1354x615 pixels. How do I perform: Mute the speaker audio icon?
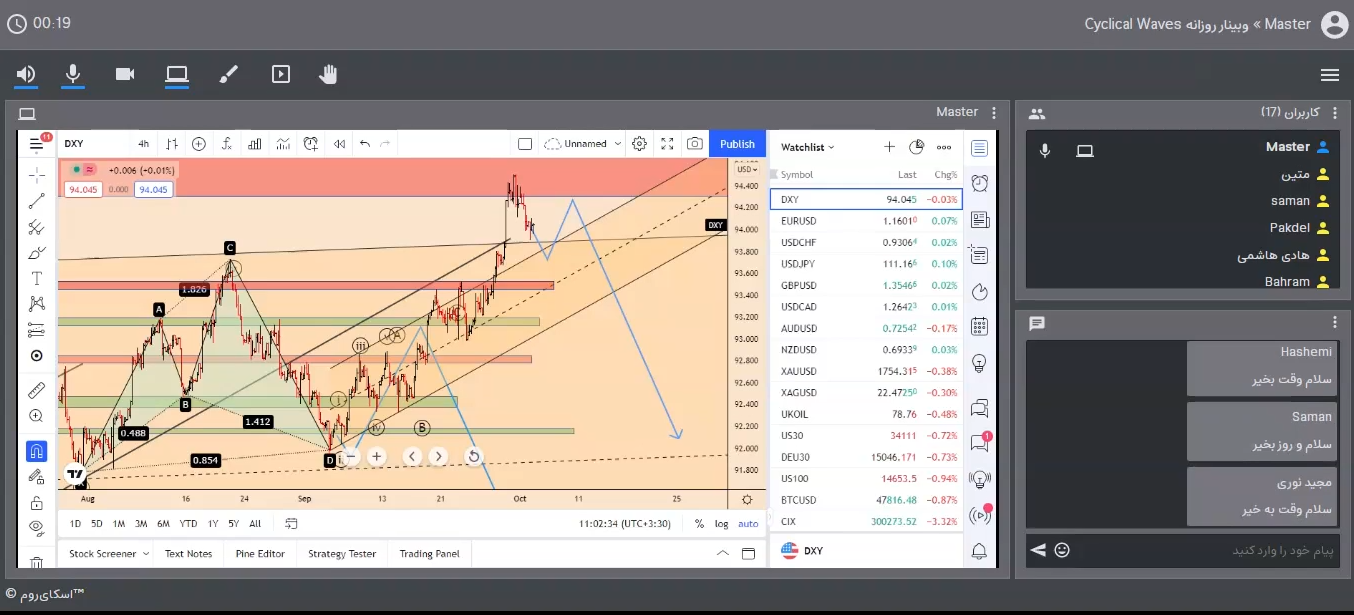tap(26, 74)
